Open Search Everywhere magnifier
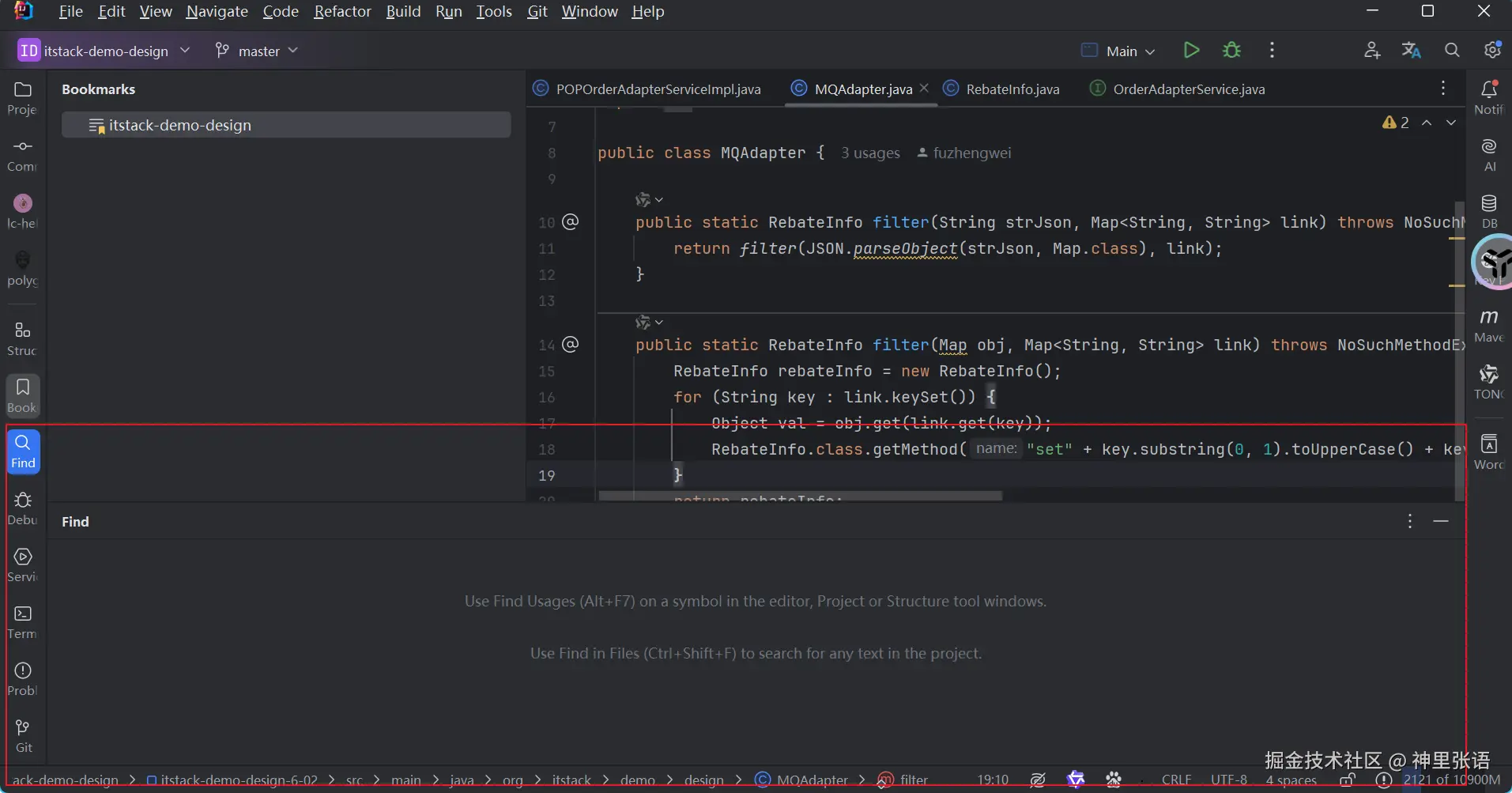 [1452, 51]
